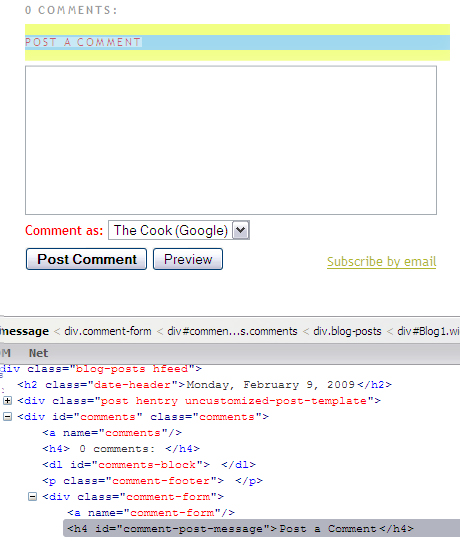
Task: Switch to the Net tab
Action: pyautogui.click(x=38, y=353)
